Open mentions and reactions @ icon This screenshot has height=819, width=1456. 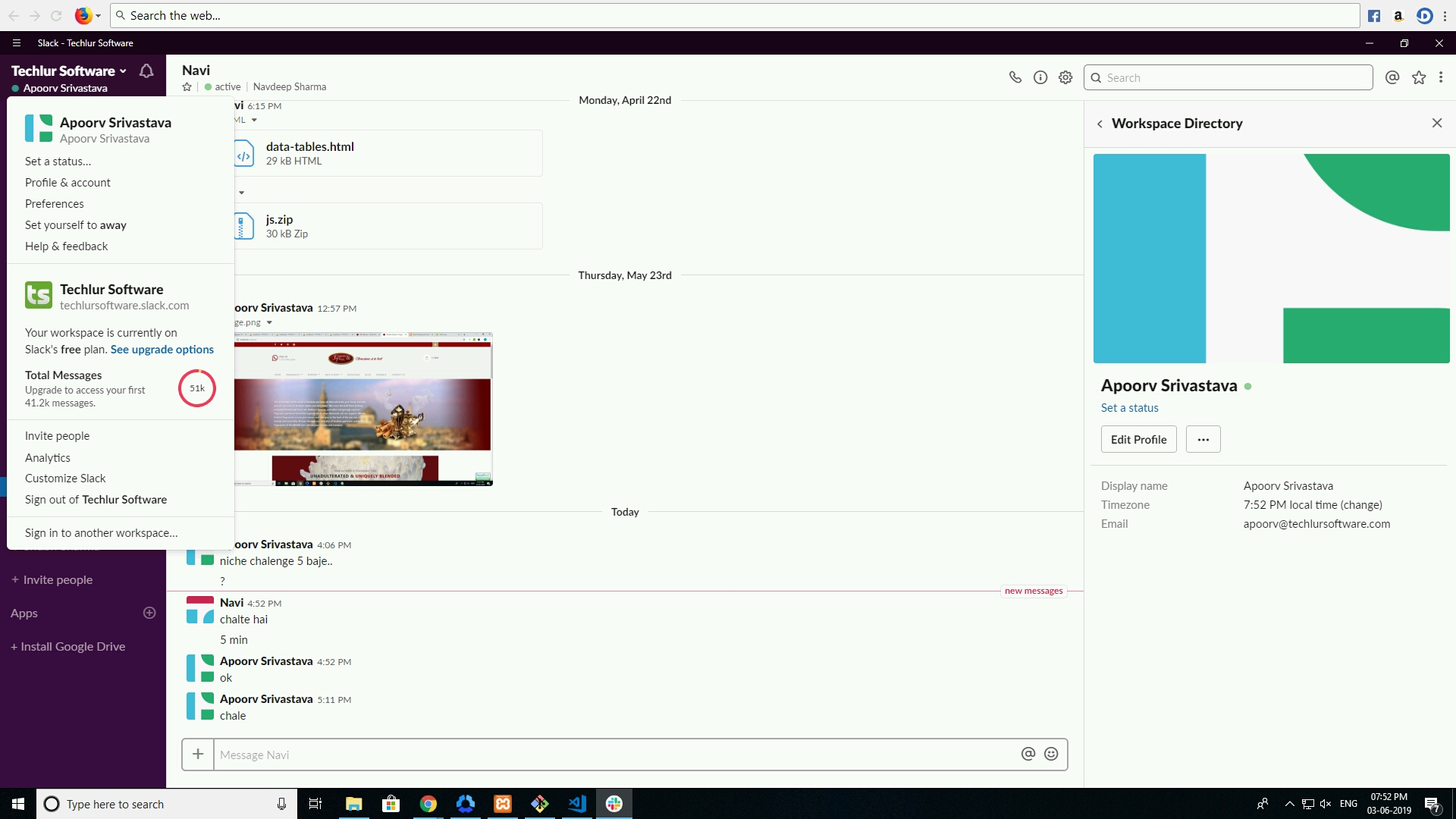[x=1392, y=77]
